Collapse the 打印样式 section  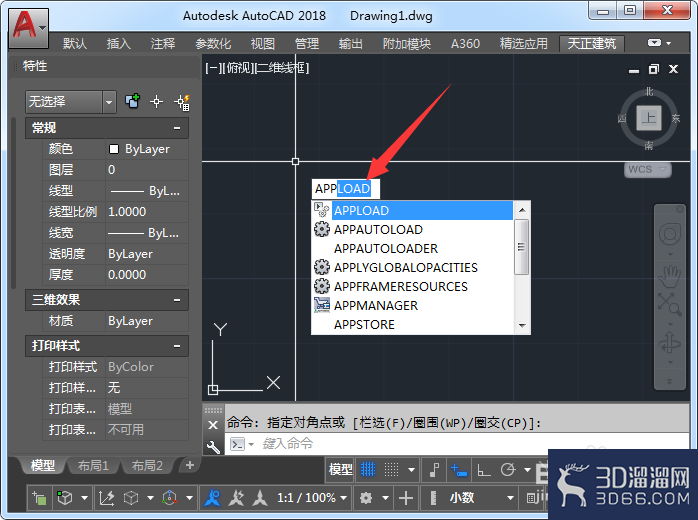click(177, 346)
